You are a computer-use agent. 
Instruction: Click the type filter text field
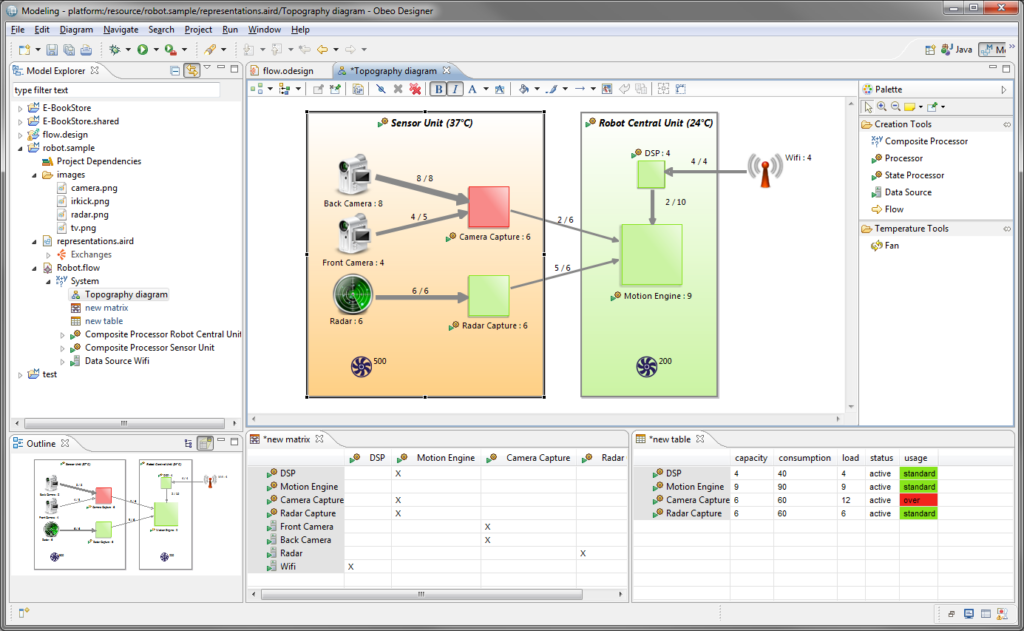[116, 90]
